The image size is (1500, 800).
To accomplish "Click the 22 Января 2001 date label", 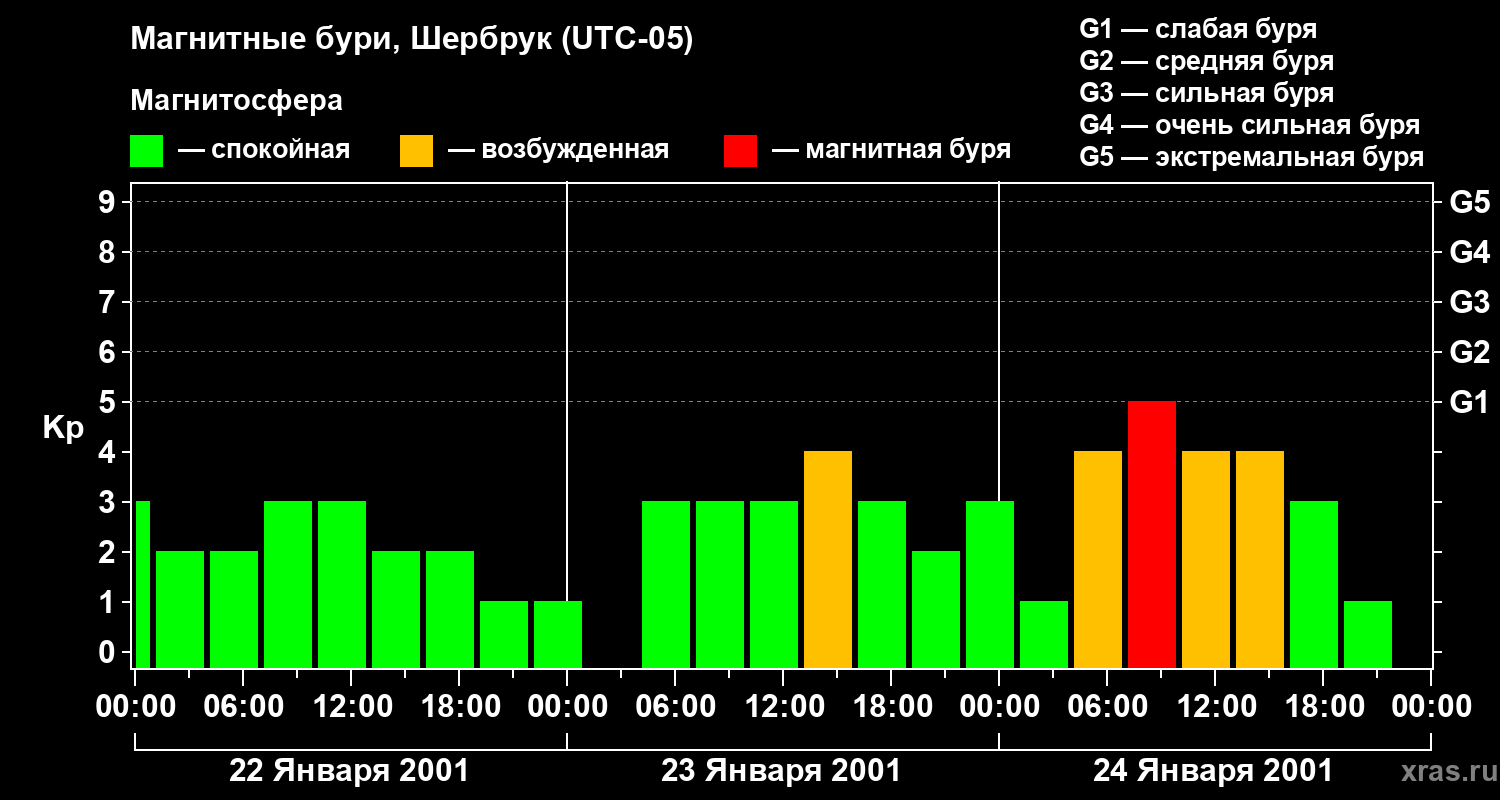I will point(349,771).
